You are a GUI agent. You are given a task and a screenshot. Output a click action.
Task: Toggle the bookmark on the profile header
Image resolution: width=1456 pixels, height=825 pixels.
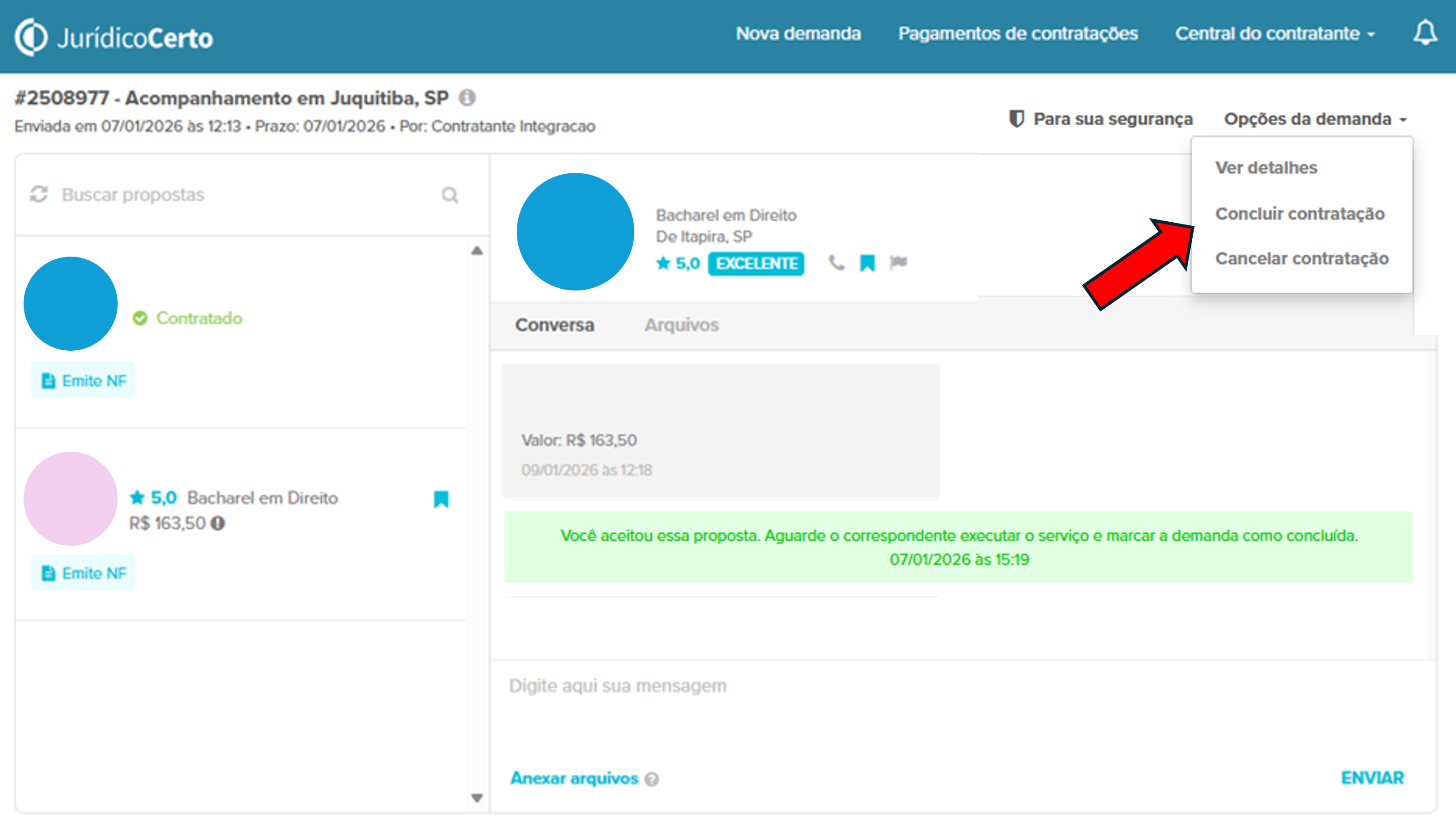point(867,263)
